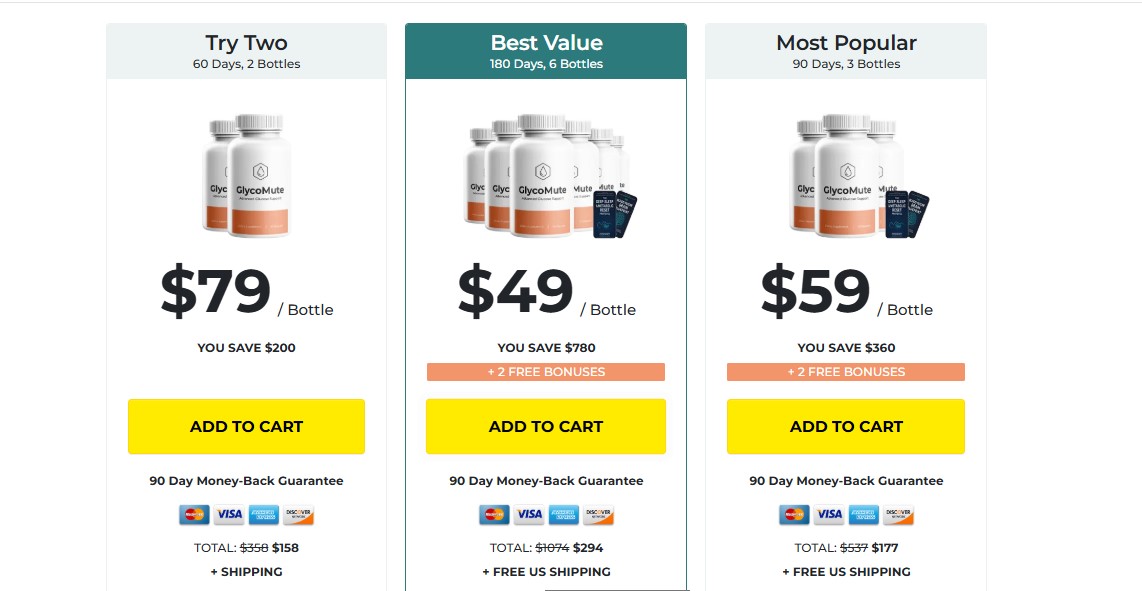The height and width of the screenshot is (591, 1142).
Task: Click Visa icon in Try Two package
Action: coord(229,515)
